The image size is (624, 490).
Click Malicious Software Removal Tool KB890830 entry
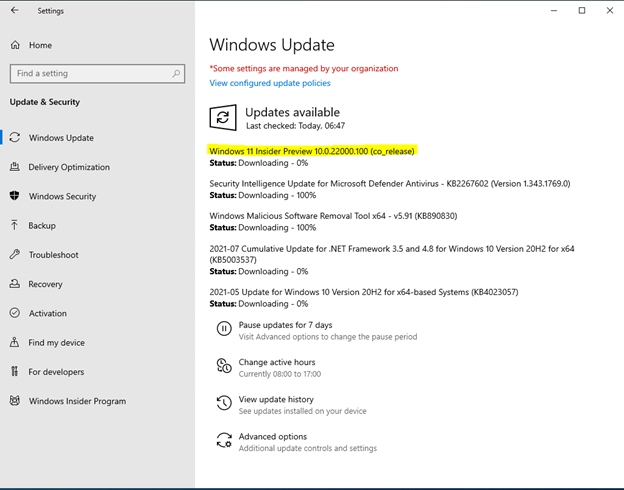(333, 216)
